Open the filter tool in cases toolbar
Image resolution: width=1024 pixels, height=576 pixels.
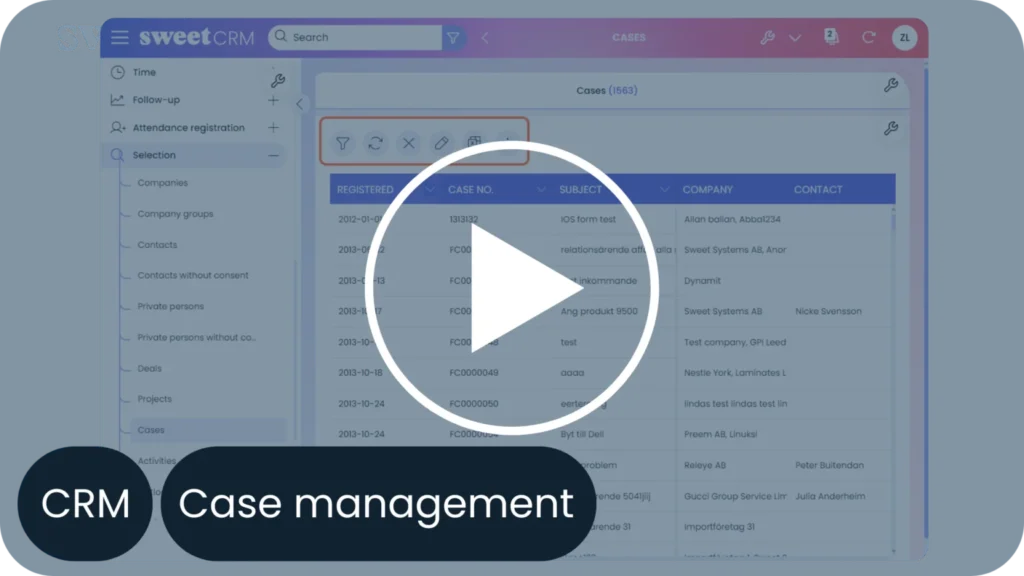tap(342, 143)
